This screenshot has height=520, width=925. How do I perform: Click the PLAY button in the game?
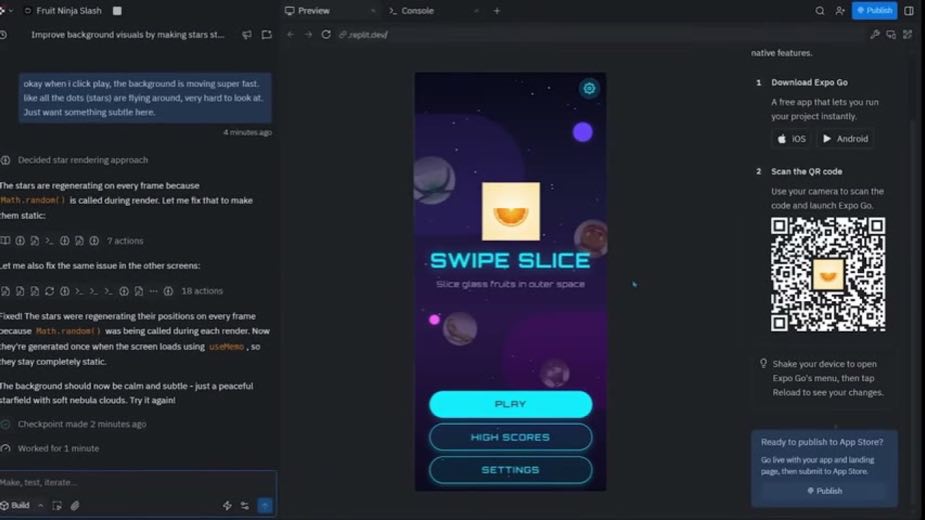(x=510, y=404)
